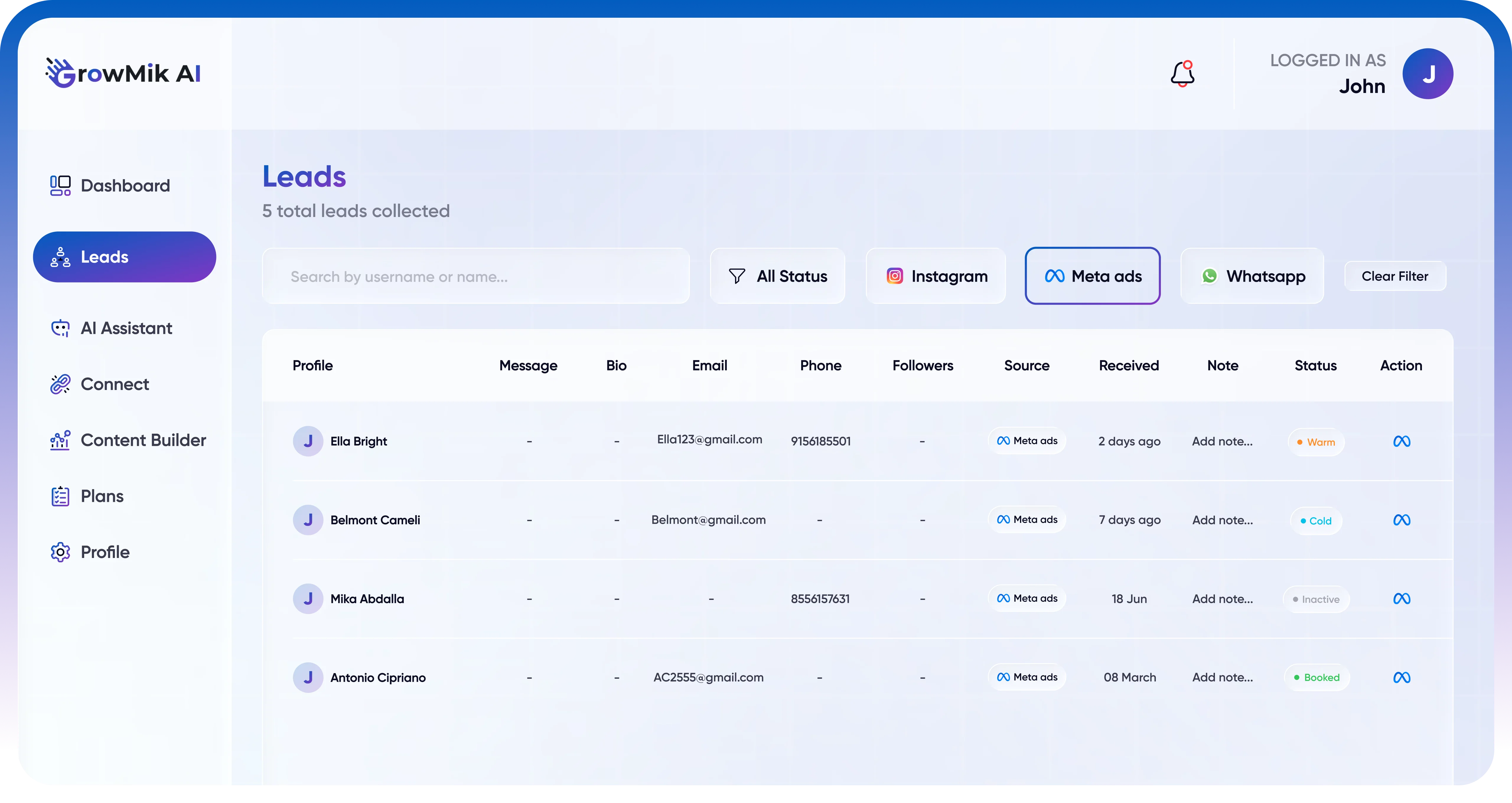1512x803 pixels.
Task: Focus the search by username field
Action: point(475,276)
